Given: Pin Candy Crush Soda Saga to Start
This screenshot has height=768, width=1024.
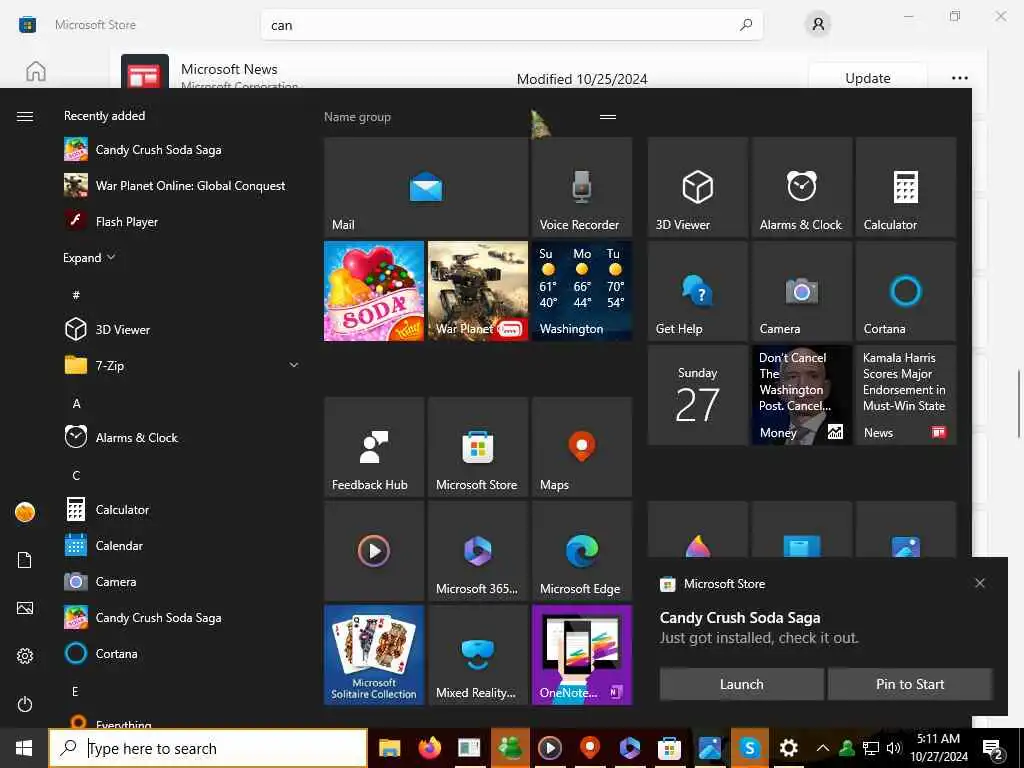Looking at the screenshot, I should 910,684.
